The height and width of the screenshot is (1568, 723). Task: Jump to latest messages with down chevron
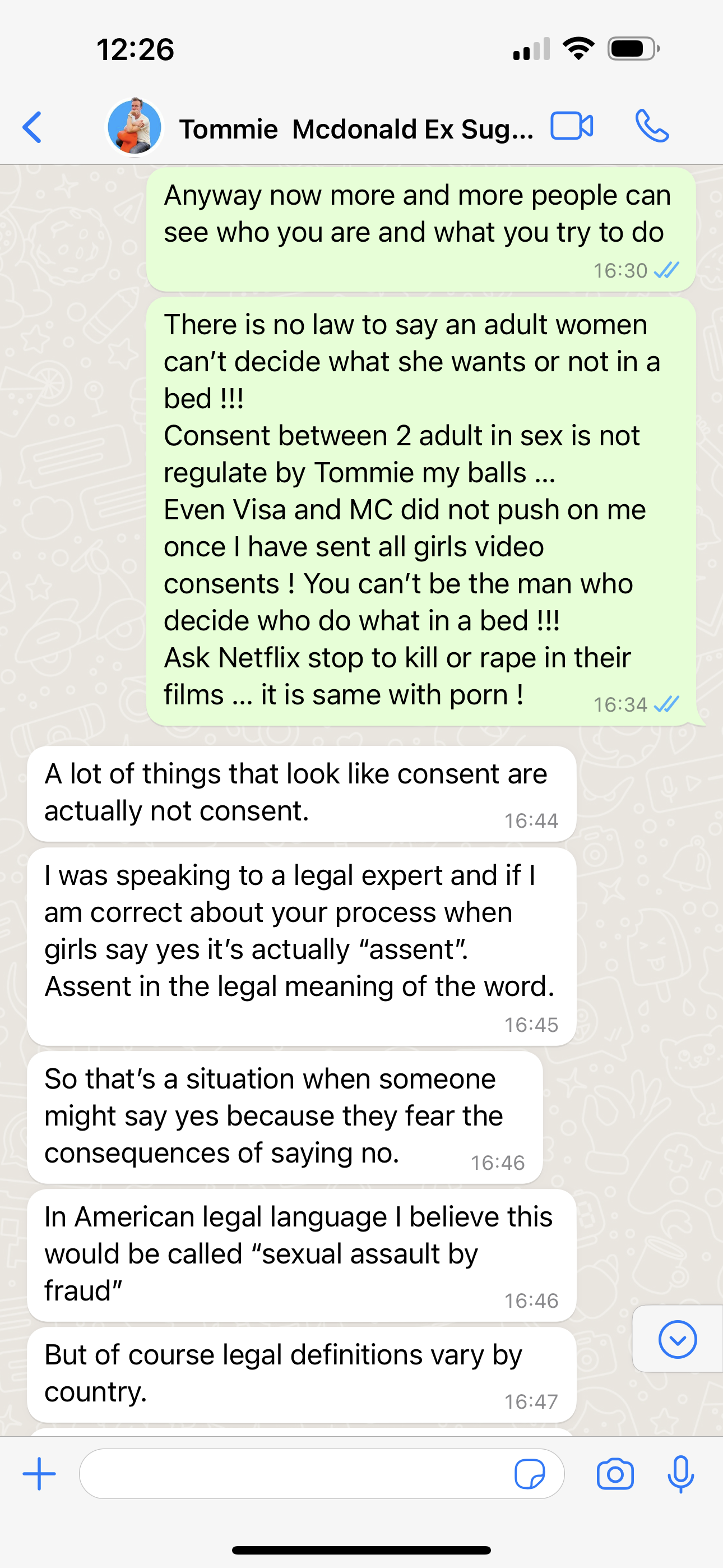[678, 1339]
